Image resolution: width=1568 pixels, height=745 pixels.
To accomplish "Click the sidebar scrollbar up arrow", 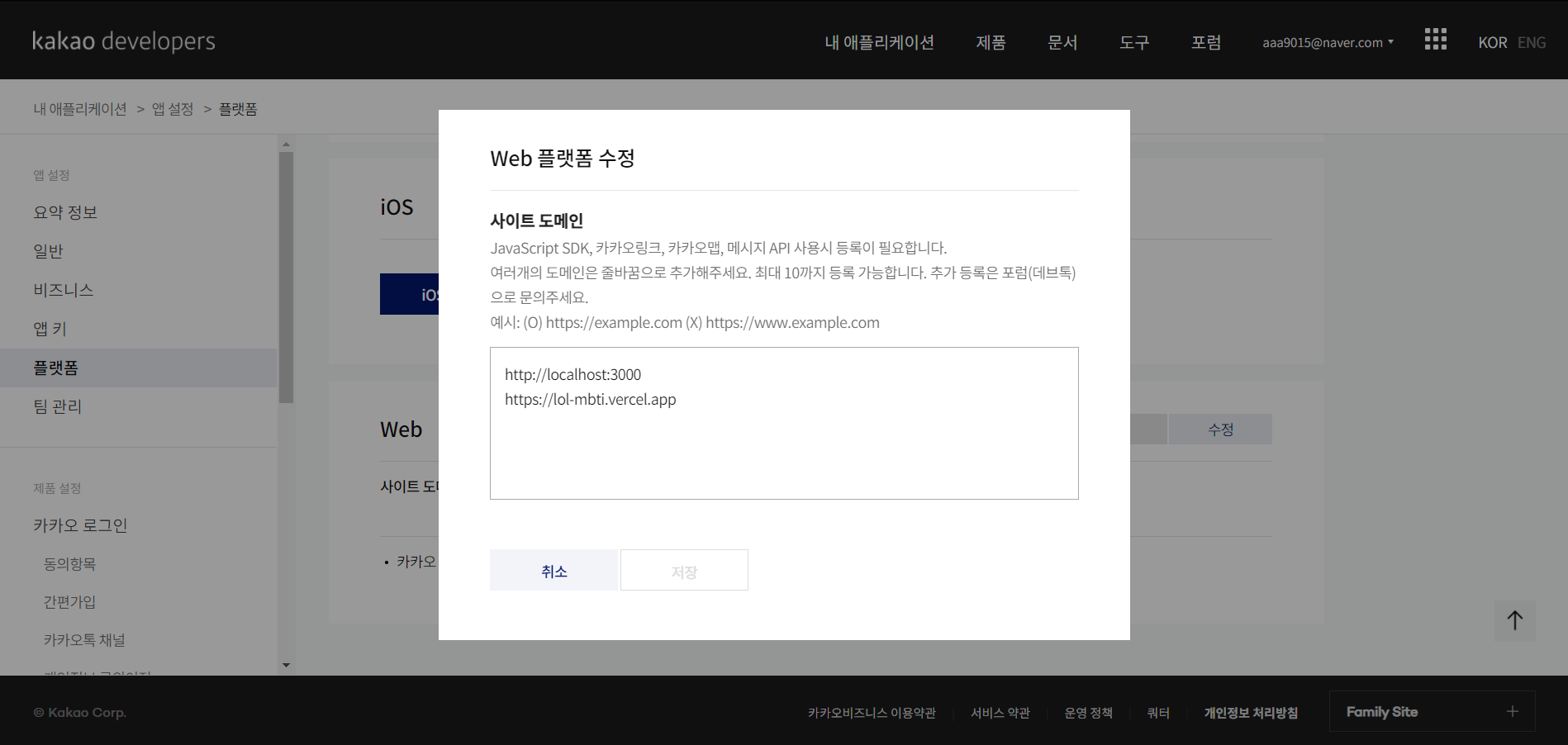I will (286, 145).
